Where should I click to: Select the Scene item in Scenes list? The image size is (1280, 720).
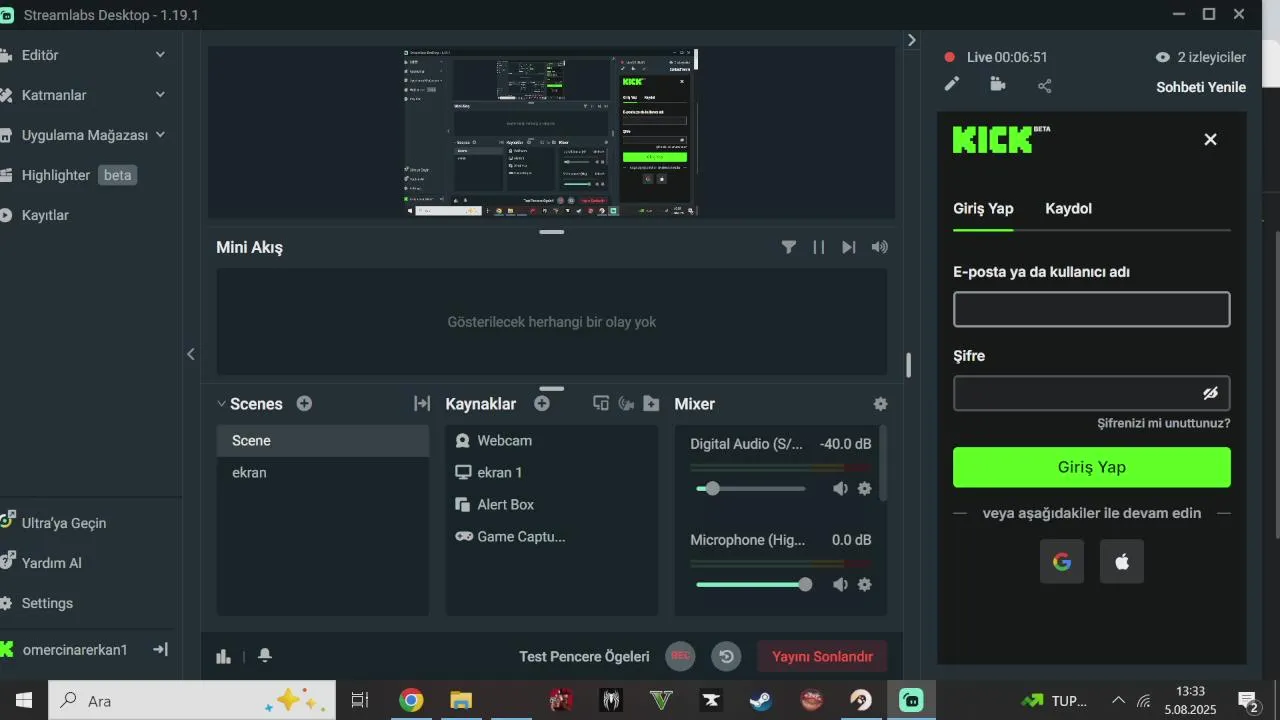point(323,440)
